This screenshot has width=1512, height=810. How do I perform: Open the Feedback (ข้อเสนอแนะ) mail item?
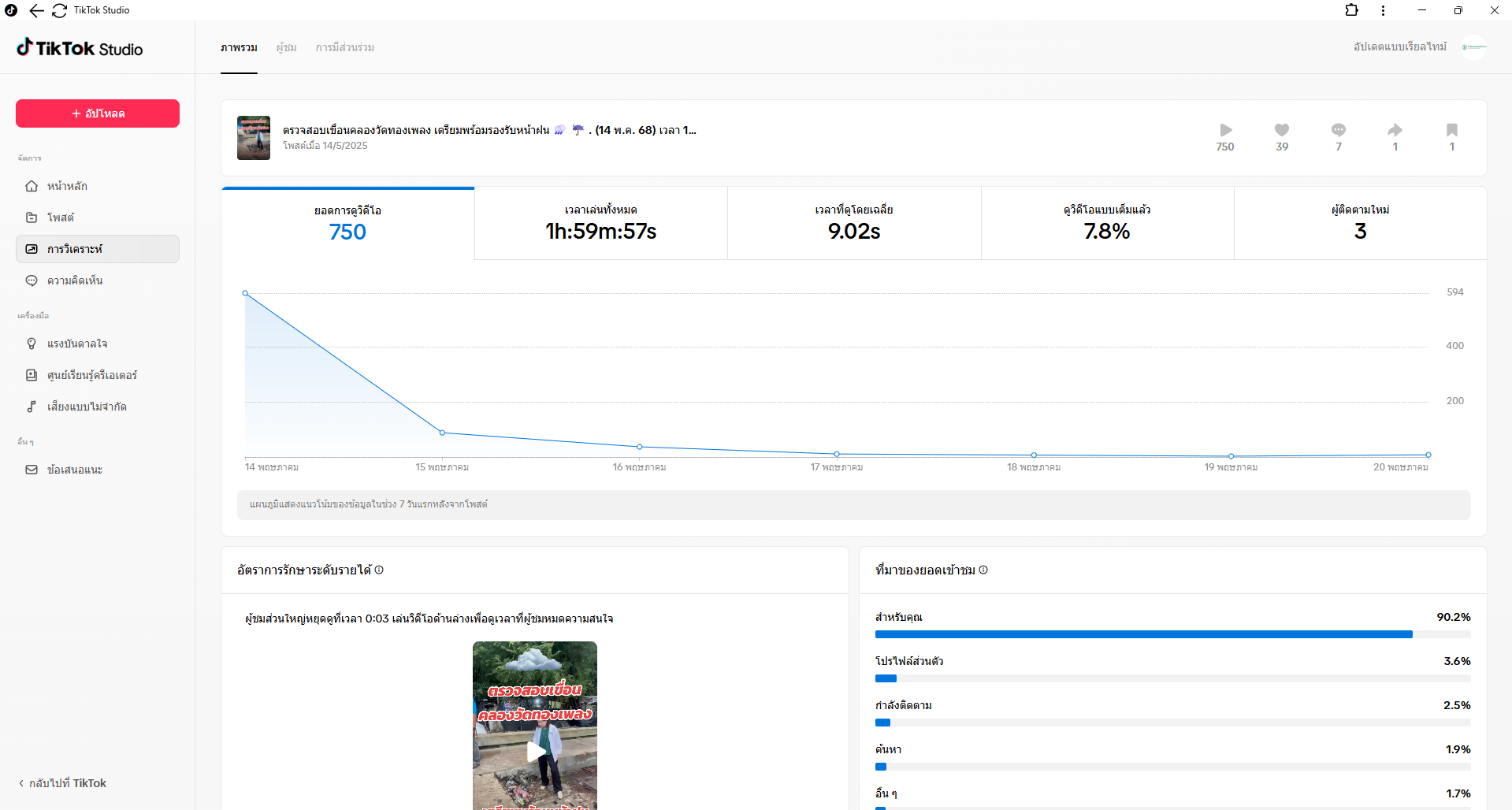point(98,470)
